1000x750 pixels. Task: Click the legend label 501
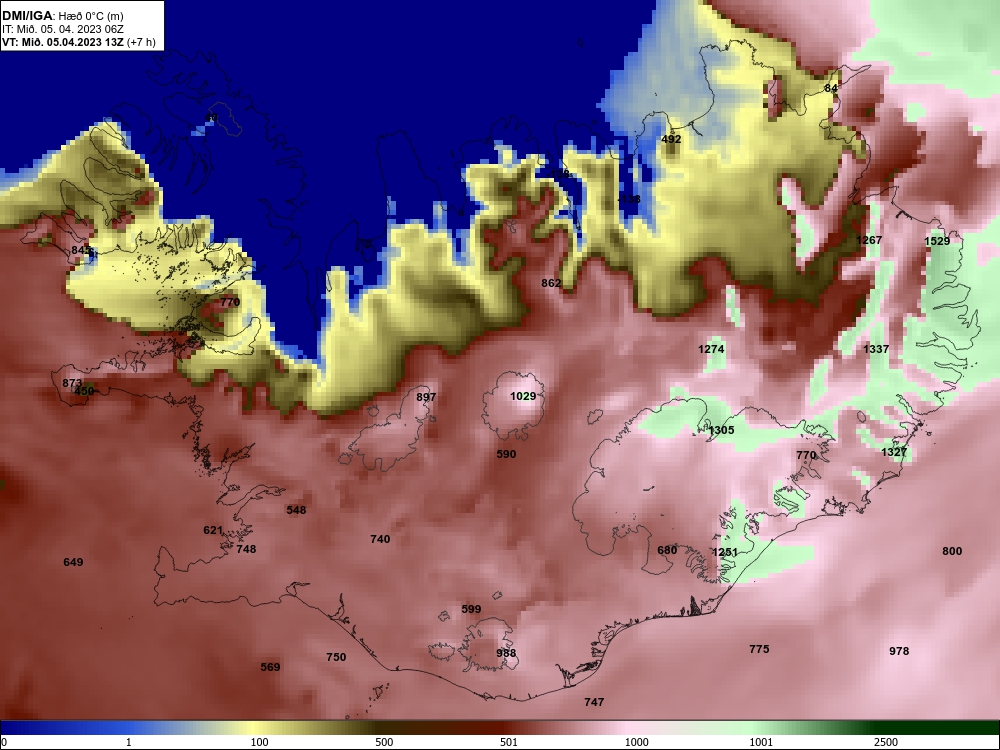(x=508, y=742)
